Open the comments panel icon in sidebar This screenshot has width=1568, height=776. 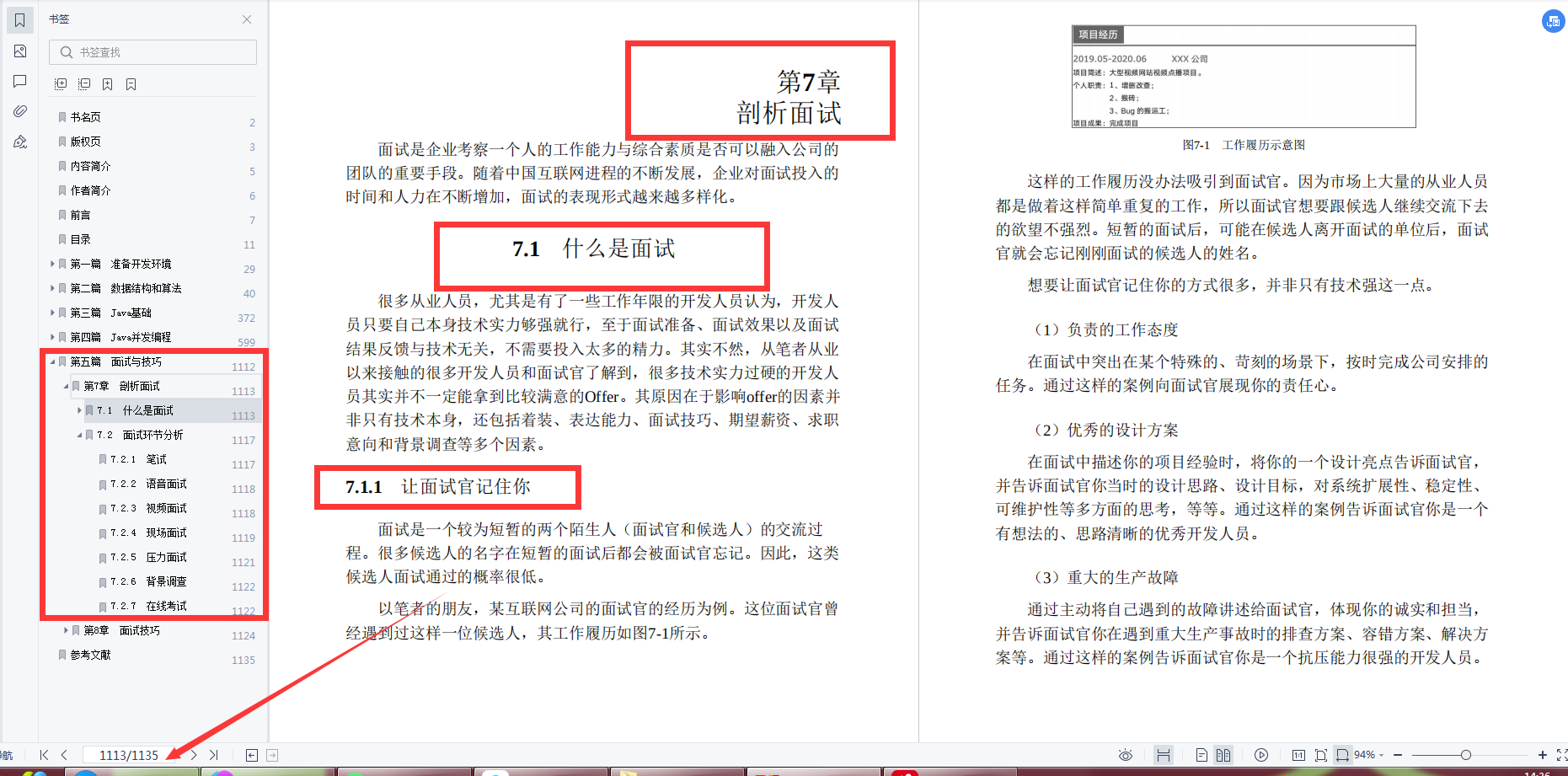(20, 81)
